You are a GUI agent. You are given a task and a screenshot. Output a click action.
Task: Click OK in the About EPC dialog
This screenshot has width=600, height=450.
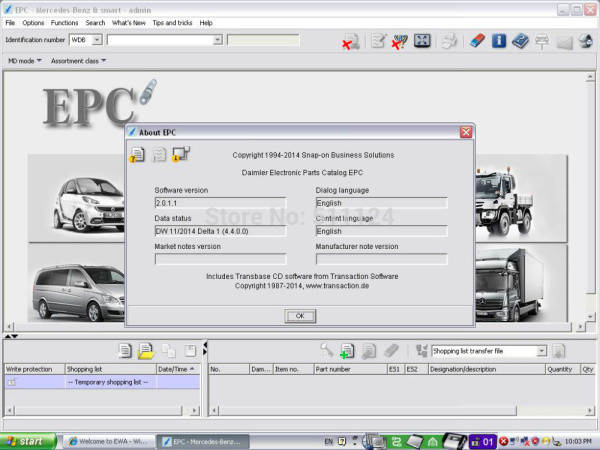point(300,316)
